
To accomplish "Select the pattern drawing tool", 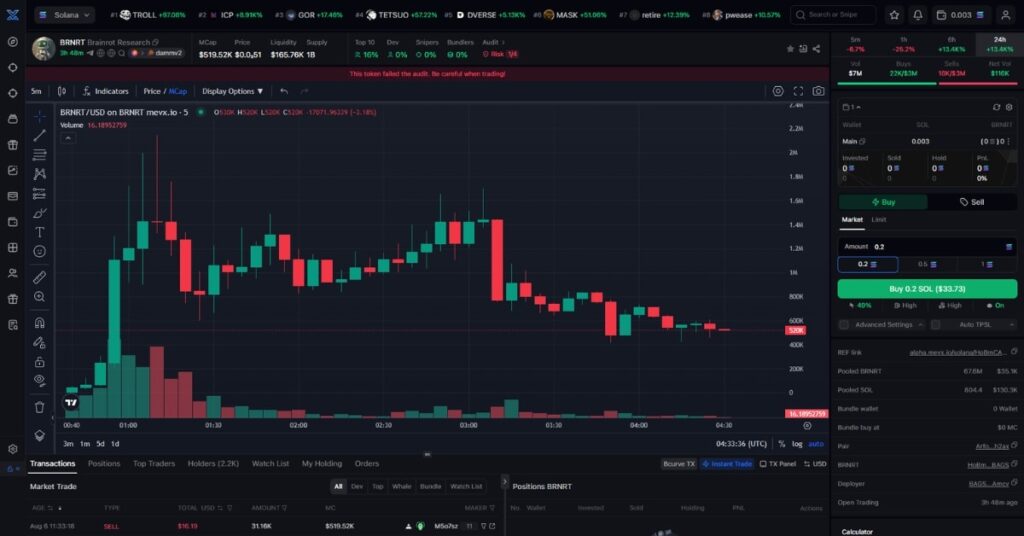I will (x=39, y=174).
